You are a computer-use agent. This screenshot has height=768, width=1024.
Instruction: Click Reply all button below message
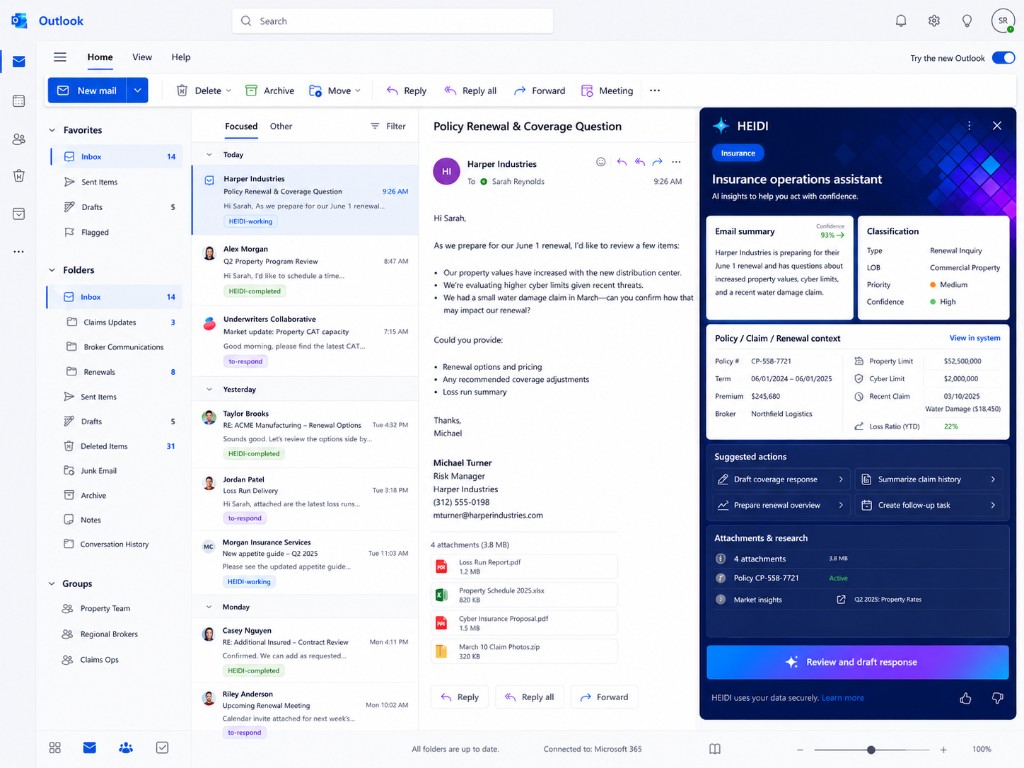530,697
